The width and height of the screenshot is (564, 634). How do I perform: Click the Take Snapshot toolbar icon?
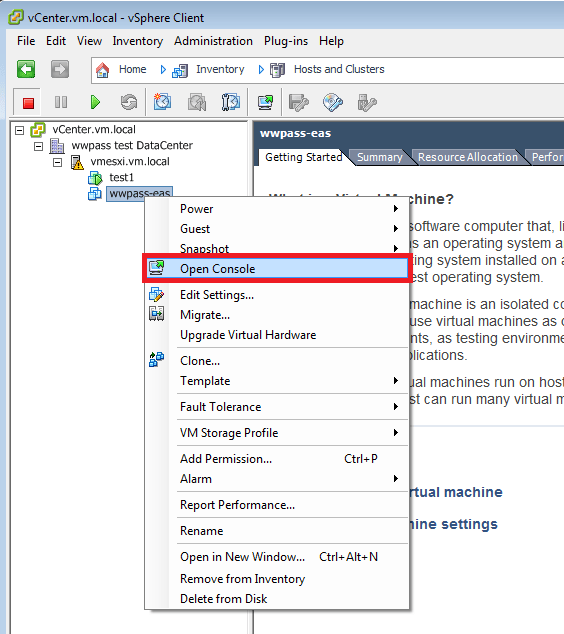point(163,102)
